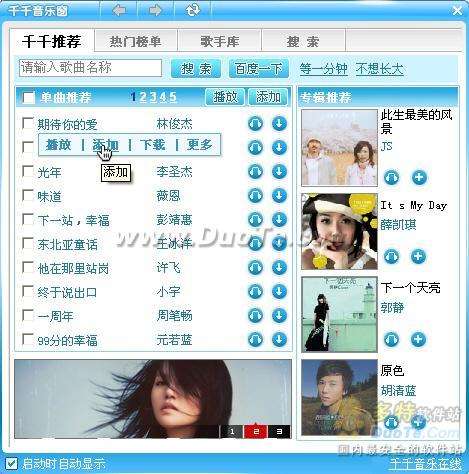Select 更多 in the popup menu

(x=199, y=145)
